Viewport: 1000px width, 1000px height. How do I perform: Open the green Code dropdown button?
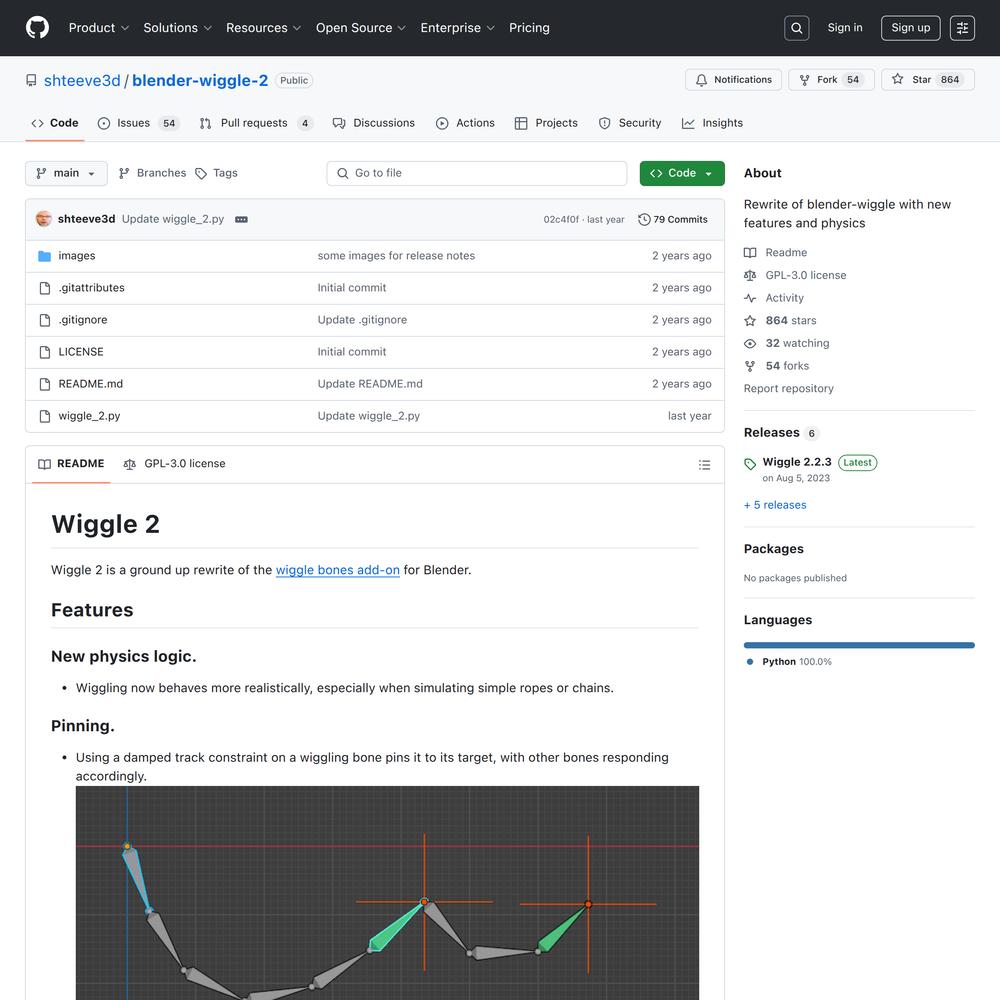tap(682, 173)
